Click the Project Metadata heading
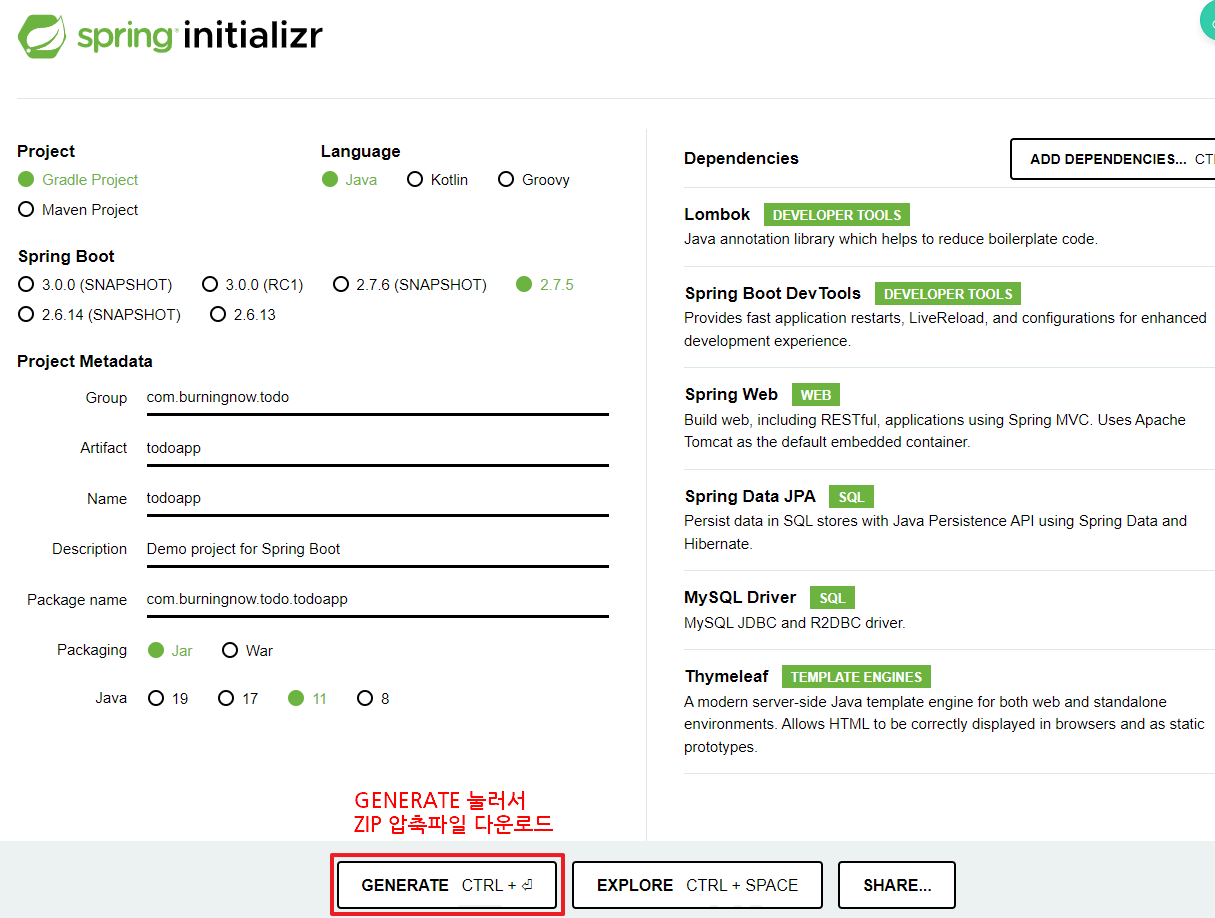Image resolution: width=1215 pixels, height=918 pixels. pos(85,361)
